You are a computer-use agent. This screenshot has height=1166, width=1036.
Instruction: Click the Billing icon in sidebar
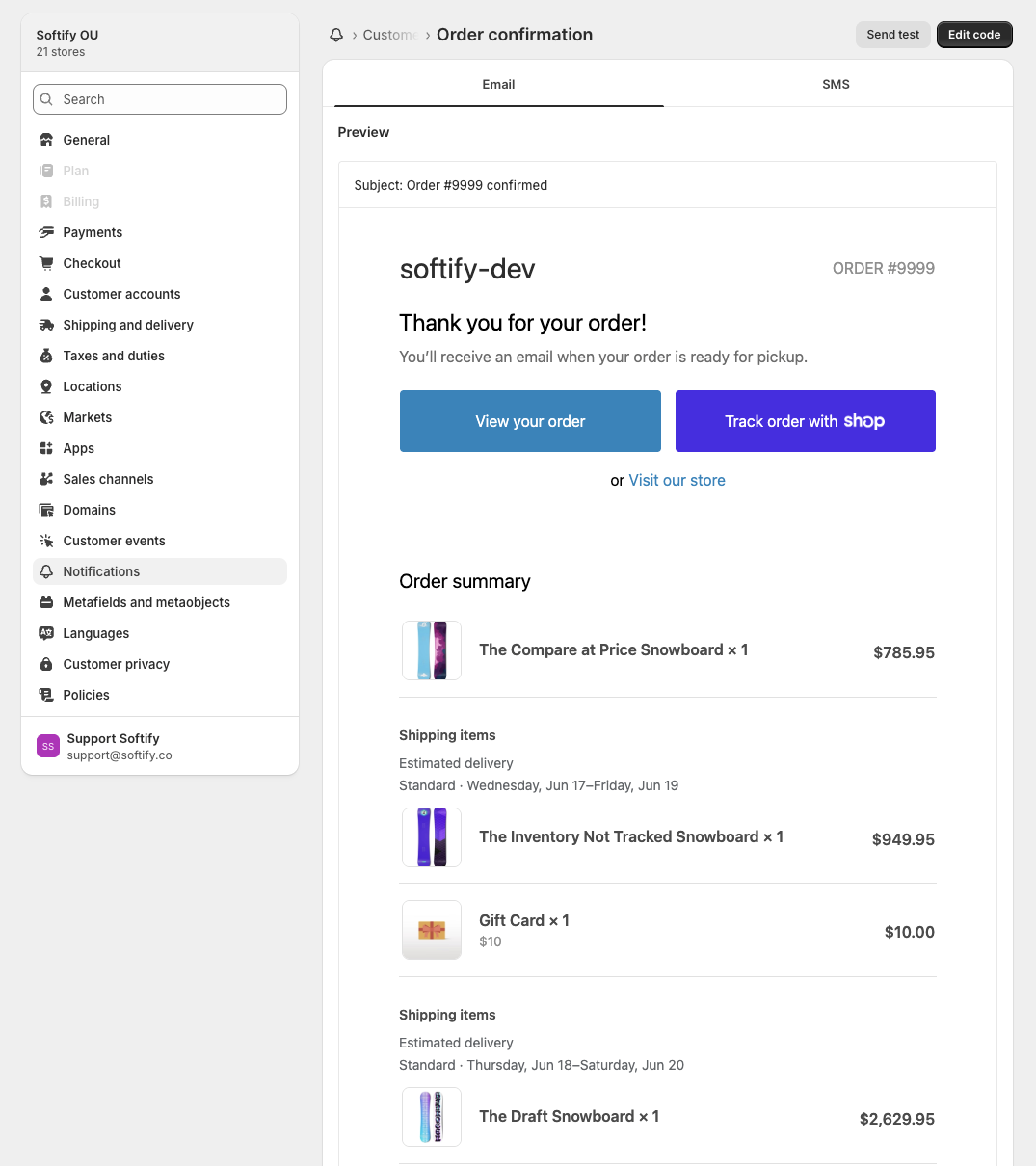tap(46, 201)
